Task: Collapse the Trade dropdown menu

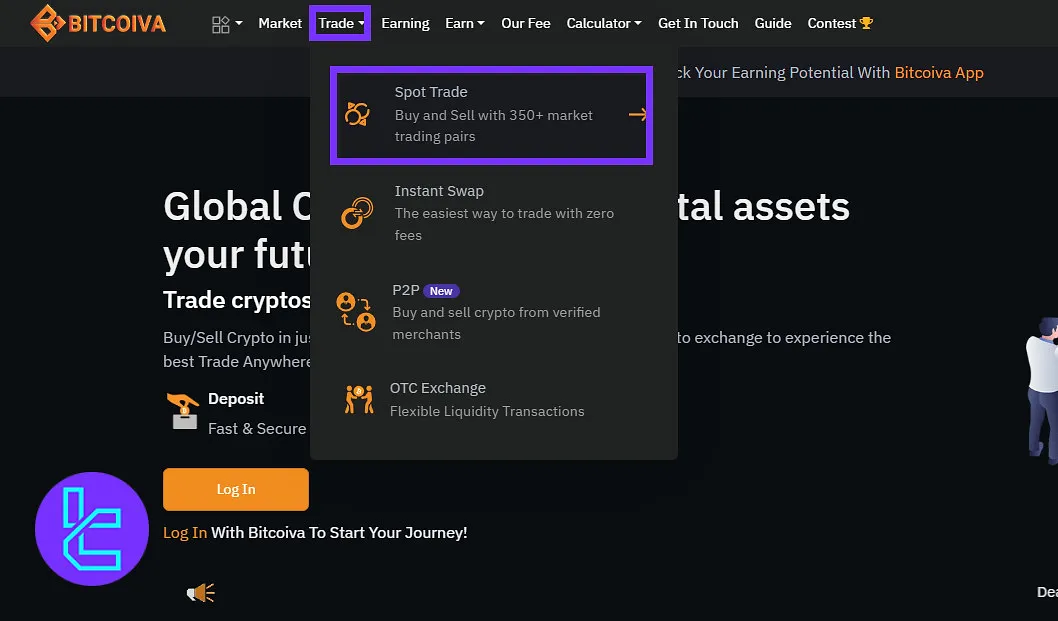Action: coord(340,23)
